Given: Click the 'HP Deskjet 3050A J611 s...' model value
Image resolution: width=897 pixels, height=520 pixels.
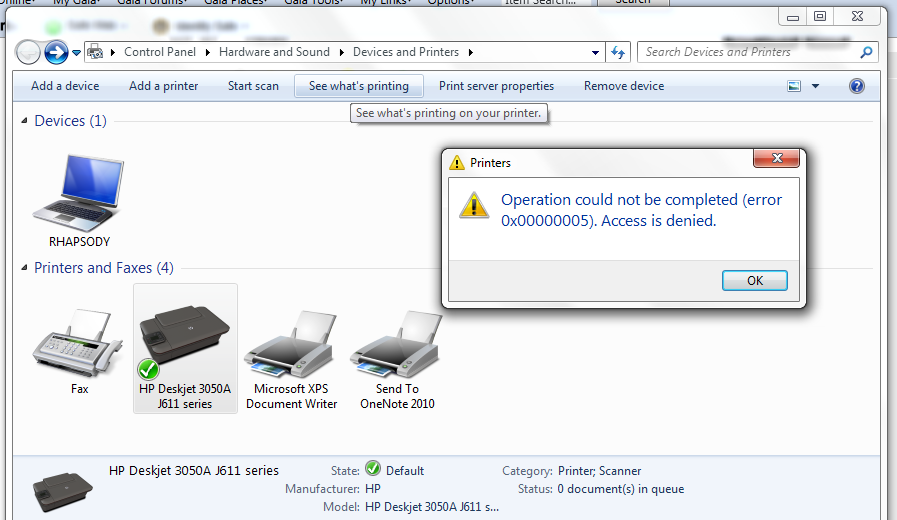Looking at the screenshot, I should point(432,507).
